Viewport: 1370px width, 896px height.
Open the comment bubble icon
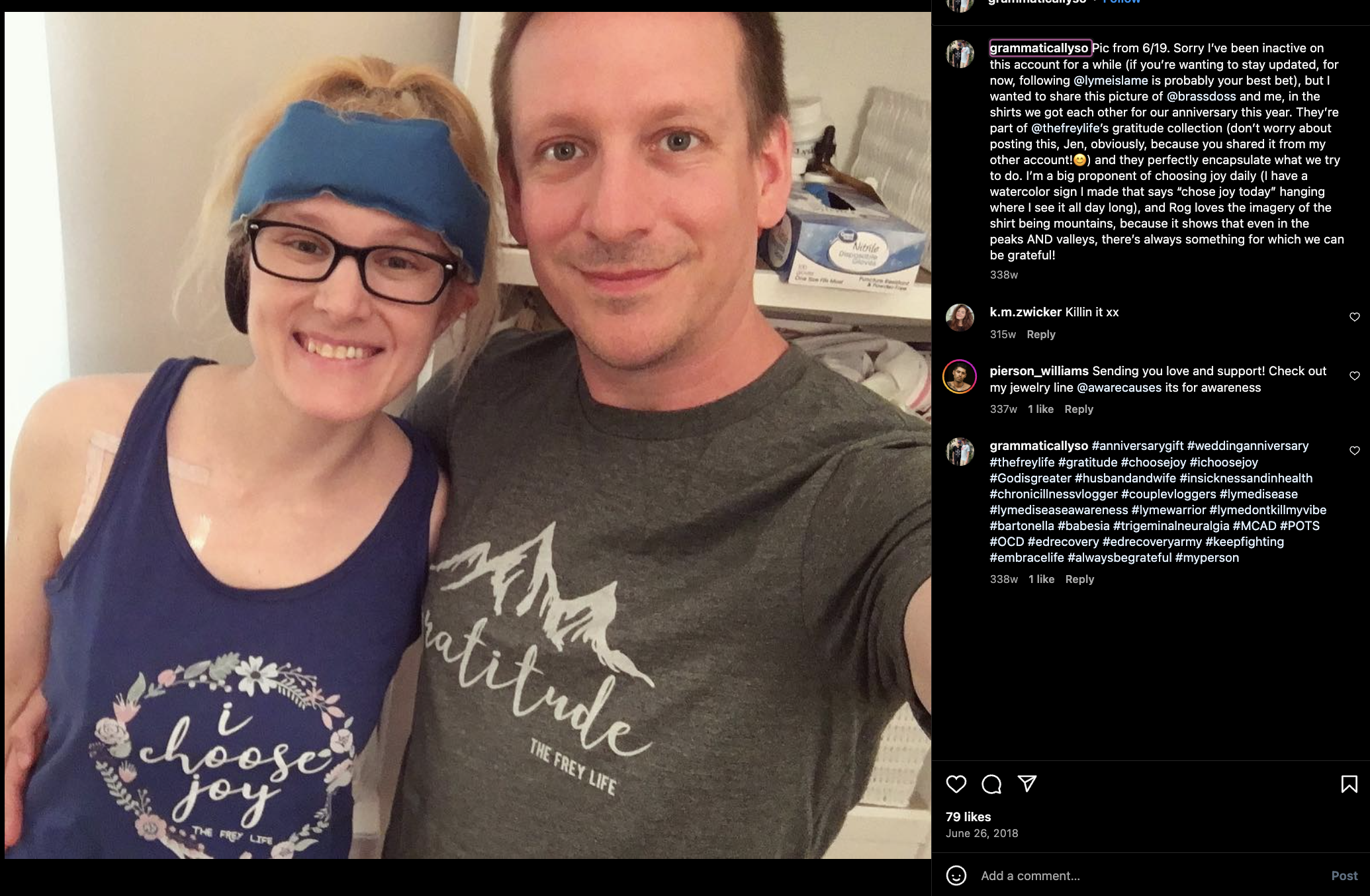pyautogui.click(x=991, y=784)
